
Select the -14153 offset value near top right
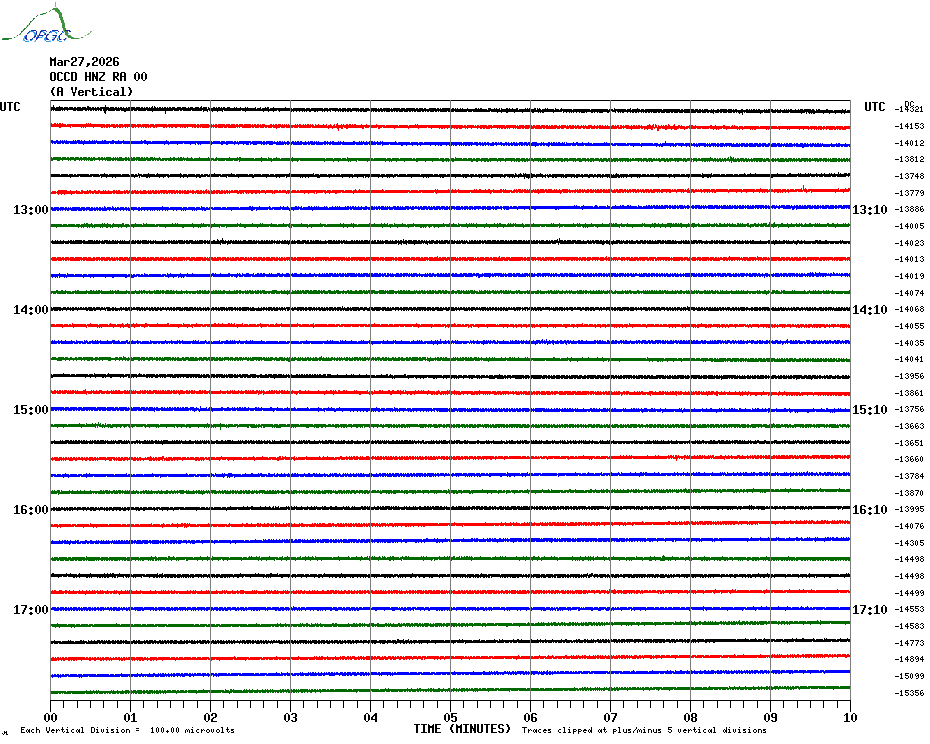pos(909,126)
